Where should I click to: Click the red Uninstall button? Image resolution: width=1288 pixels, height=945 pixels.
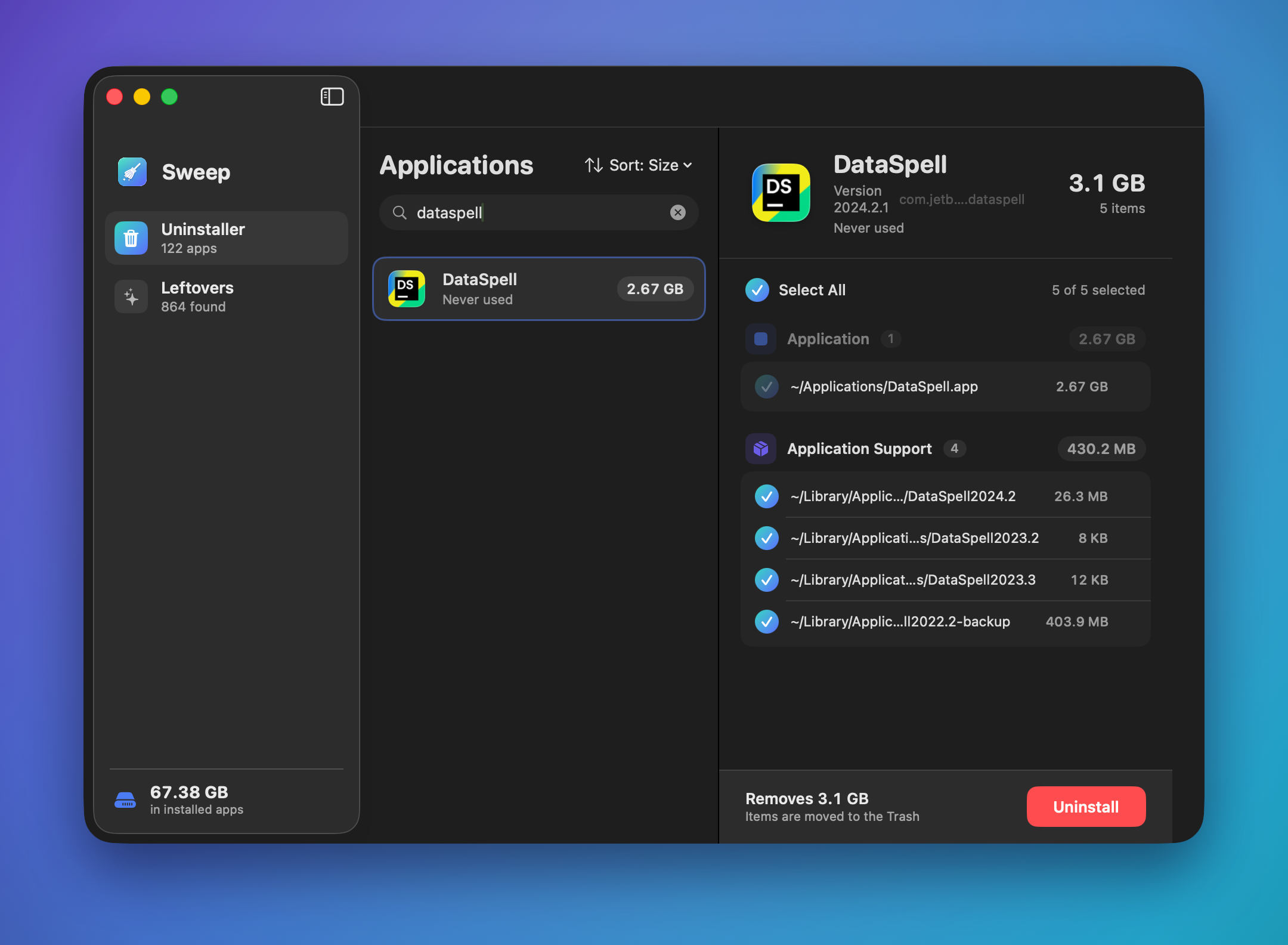pyautogui.click(x=1086, y=807)
